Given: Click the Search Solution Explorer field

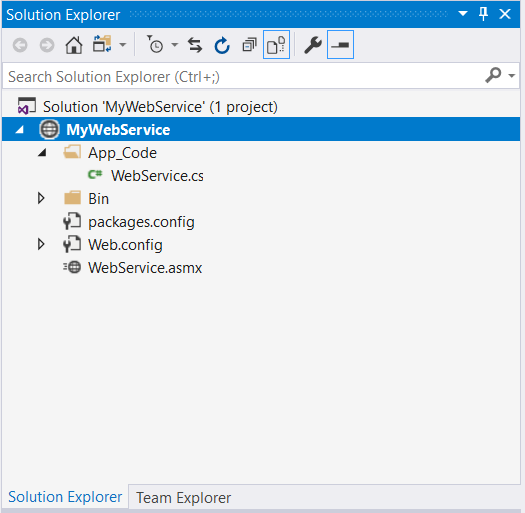Looking at the screenshot, I should pos(244,77).
